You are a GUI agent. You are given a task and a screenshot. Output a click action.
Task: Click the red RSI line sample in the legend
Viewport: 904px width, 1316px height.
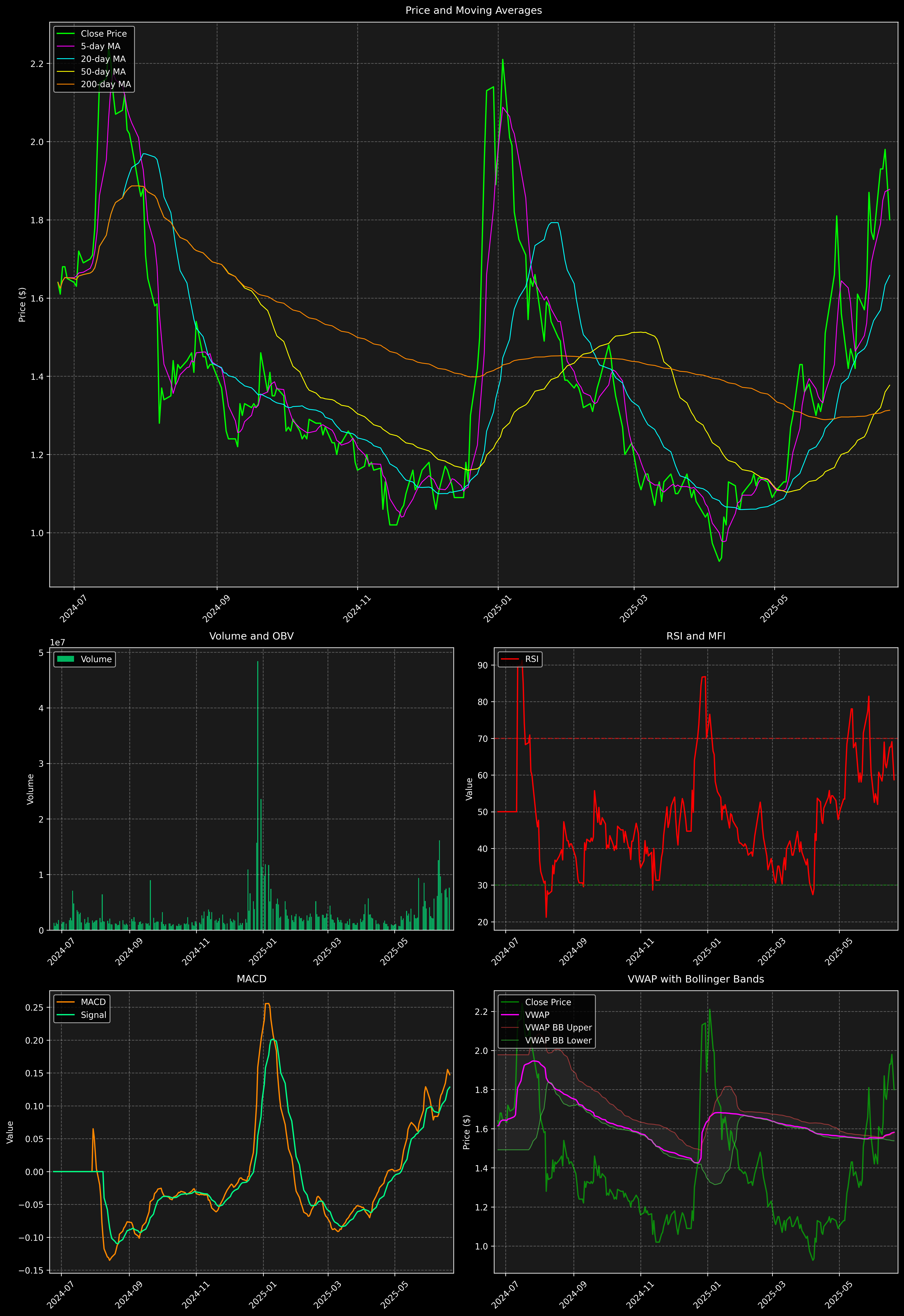pos(510,659)
